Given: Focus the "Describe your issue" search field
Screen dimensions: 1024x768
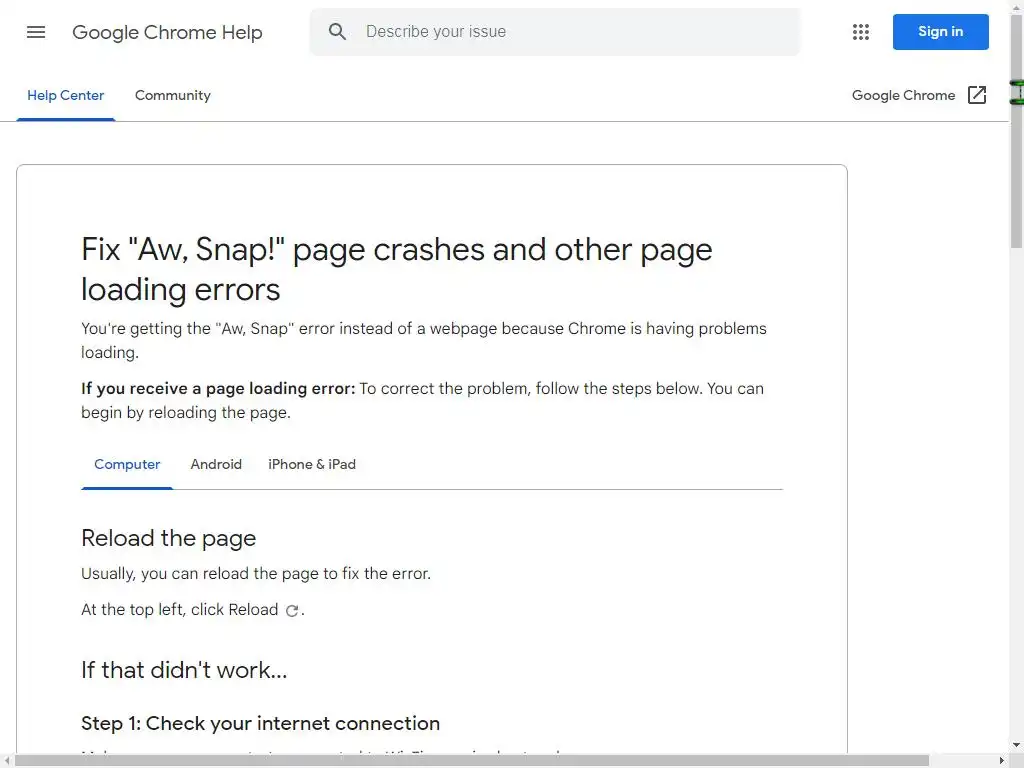Looking at the screenshot, I should [x=570, y=32].
